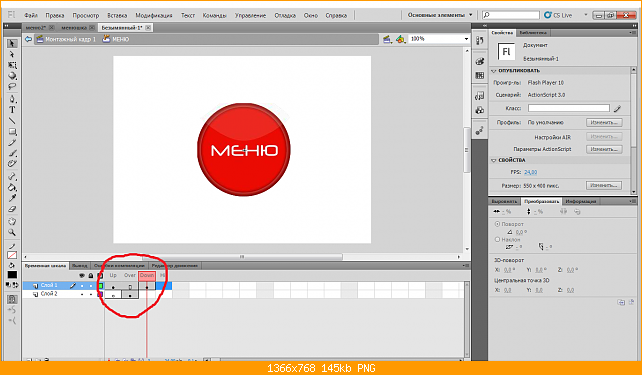The height and width of the screenshot is (375, 642).
Task: Select the Наклон radio button
Action: [497, 239]
